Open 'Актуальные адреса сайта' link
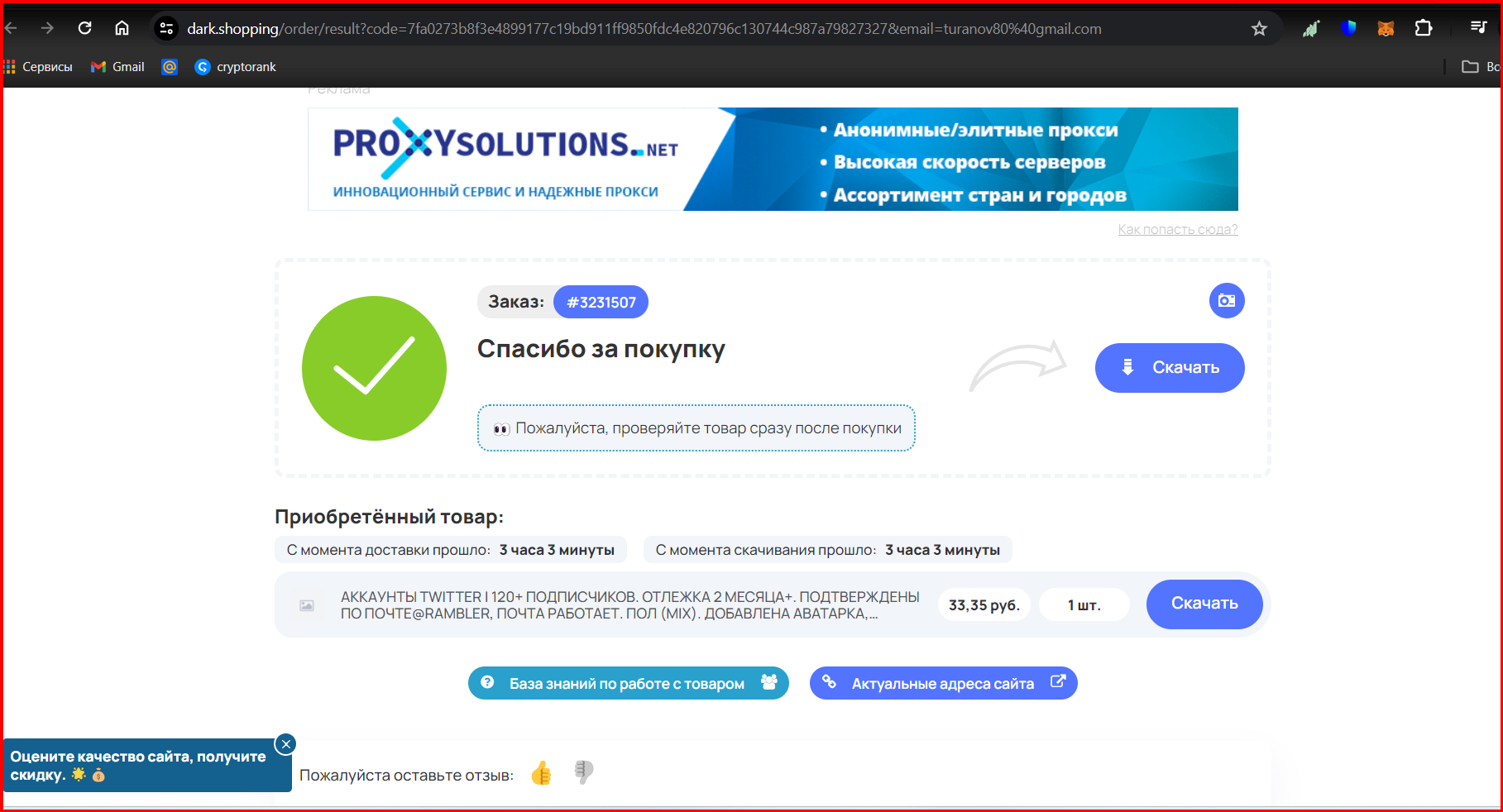Viewport: 1503px width, 812px height. 944,683
